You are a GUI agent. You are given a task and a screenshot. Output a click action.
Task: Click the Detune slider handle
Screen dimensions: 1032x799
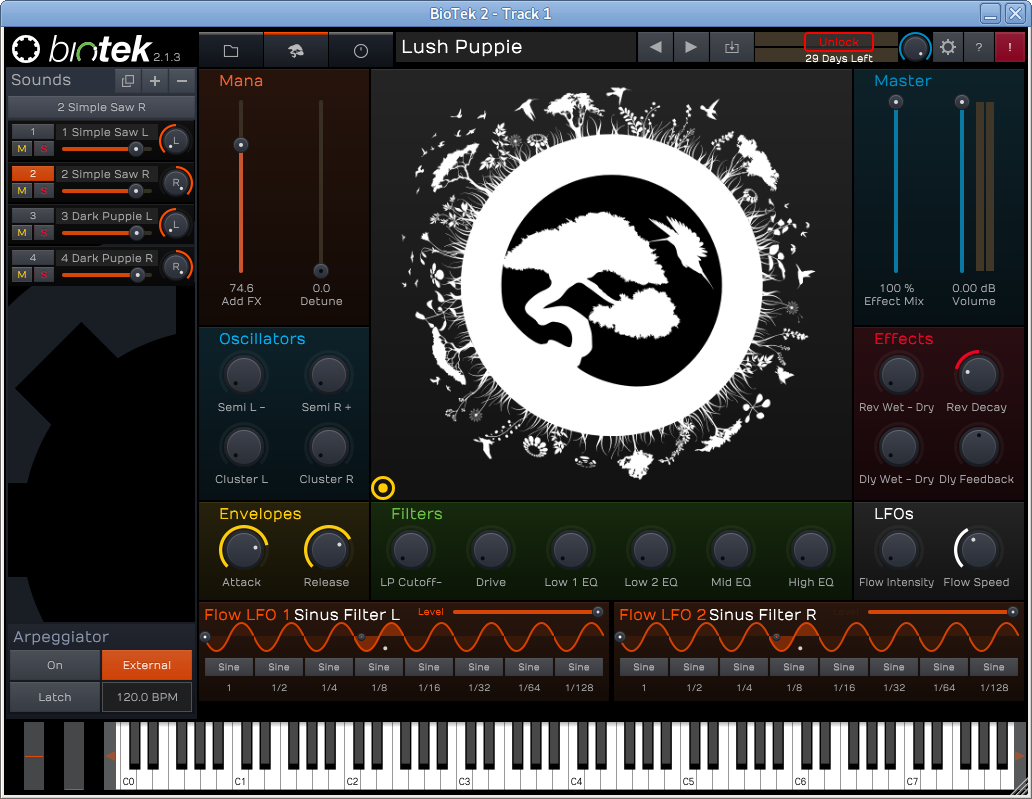[321, 271]
